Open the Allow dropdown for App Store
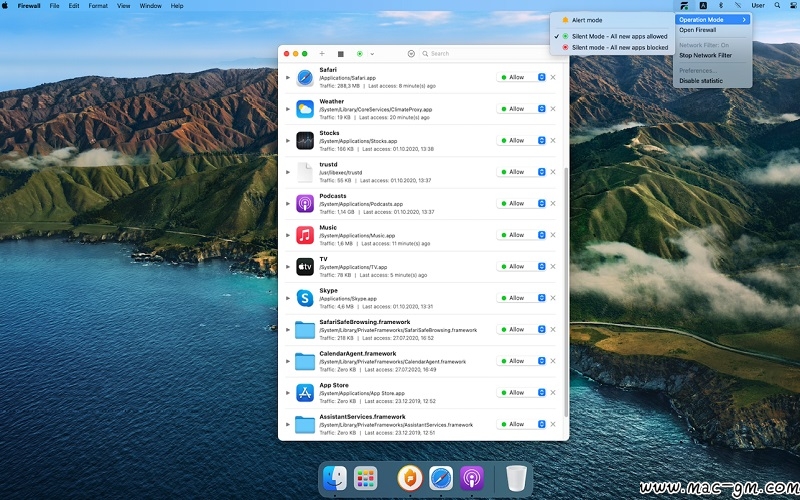Image resolution: width=800 pixels, height=500 pixels. (x=521, y=393)
